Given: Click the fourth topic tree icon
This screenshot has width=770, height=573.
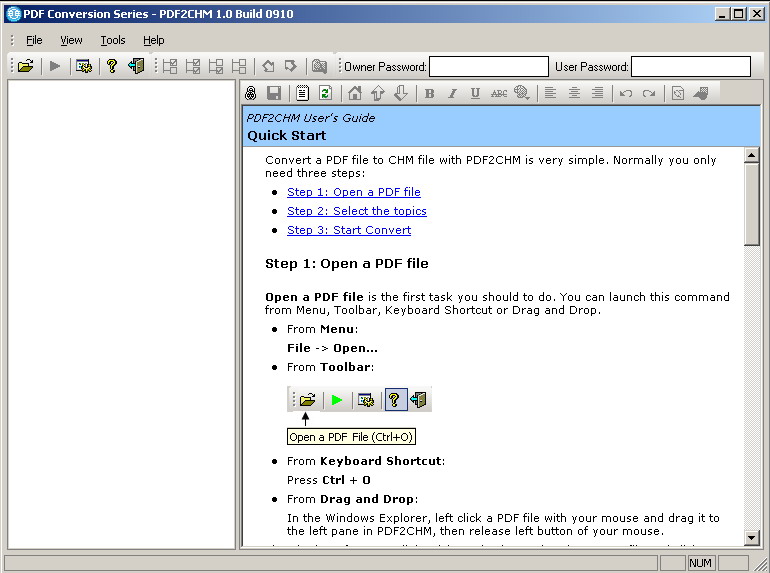Looking at the screenshot, I should pos(239,66).
